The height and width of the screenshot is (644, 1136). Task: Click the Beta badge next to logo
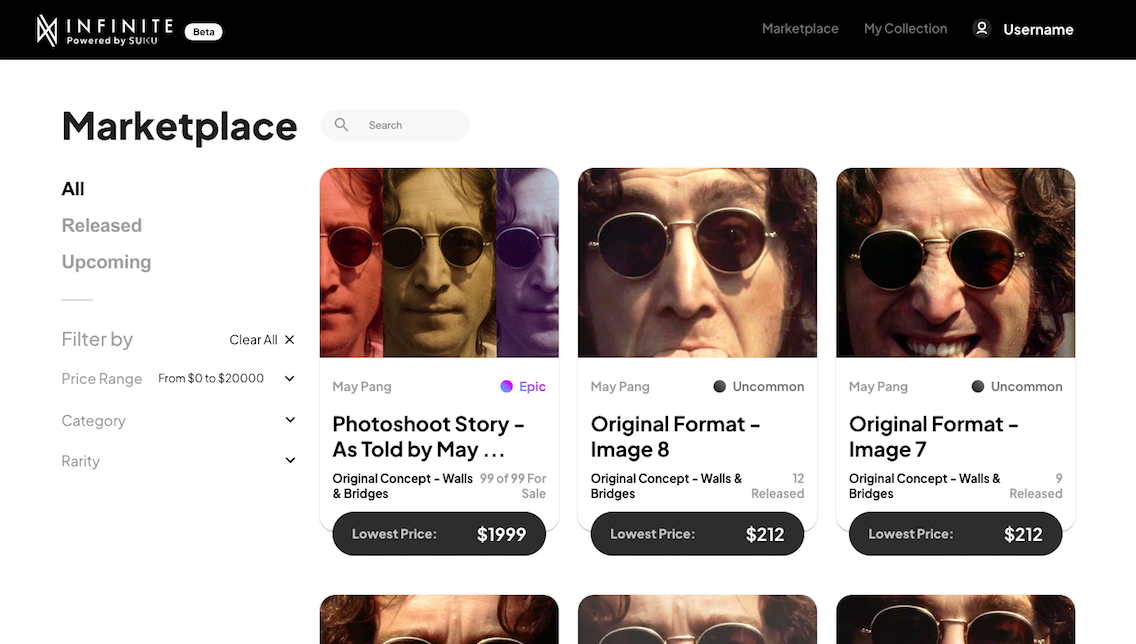[204, 32]
